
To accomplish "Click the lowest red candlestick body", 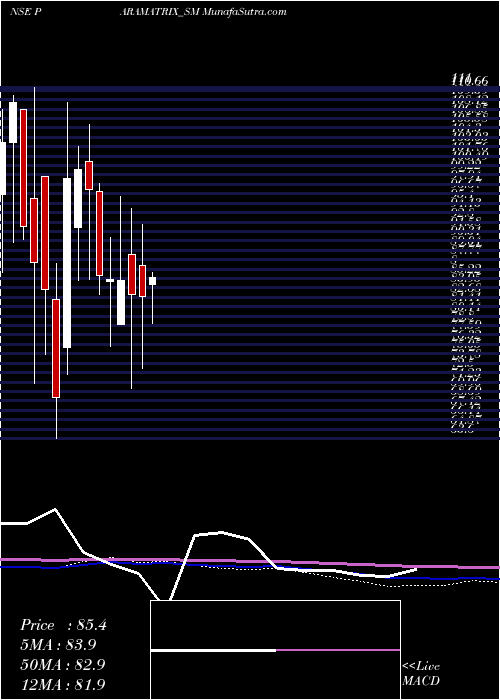I will [56, 348].
